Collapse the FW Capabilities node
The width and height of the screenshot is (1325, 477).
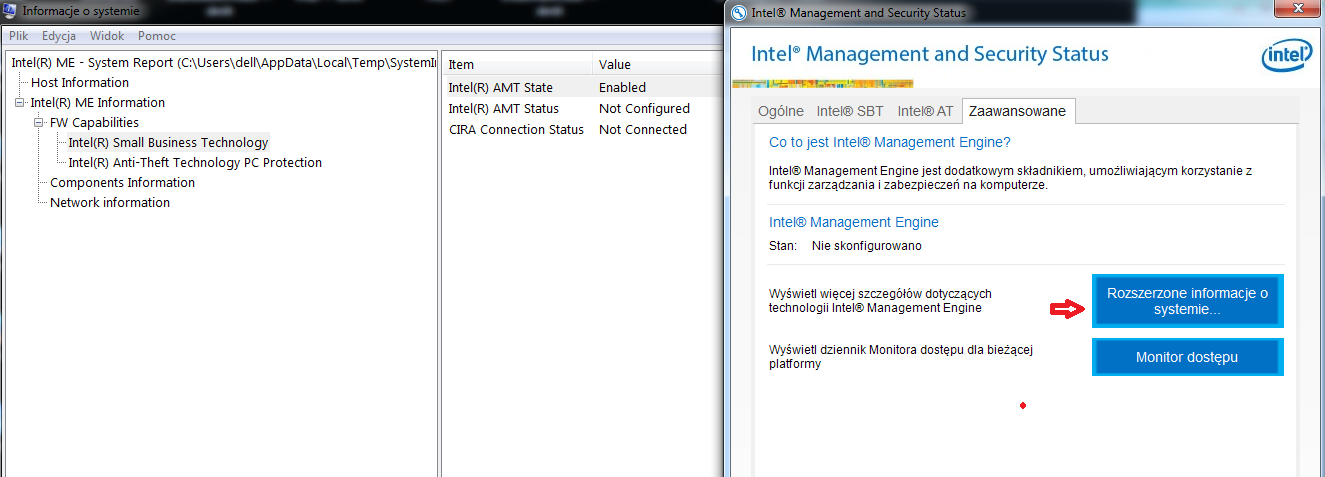[x=39, y=123]
